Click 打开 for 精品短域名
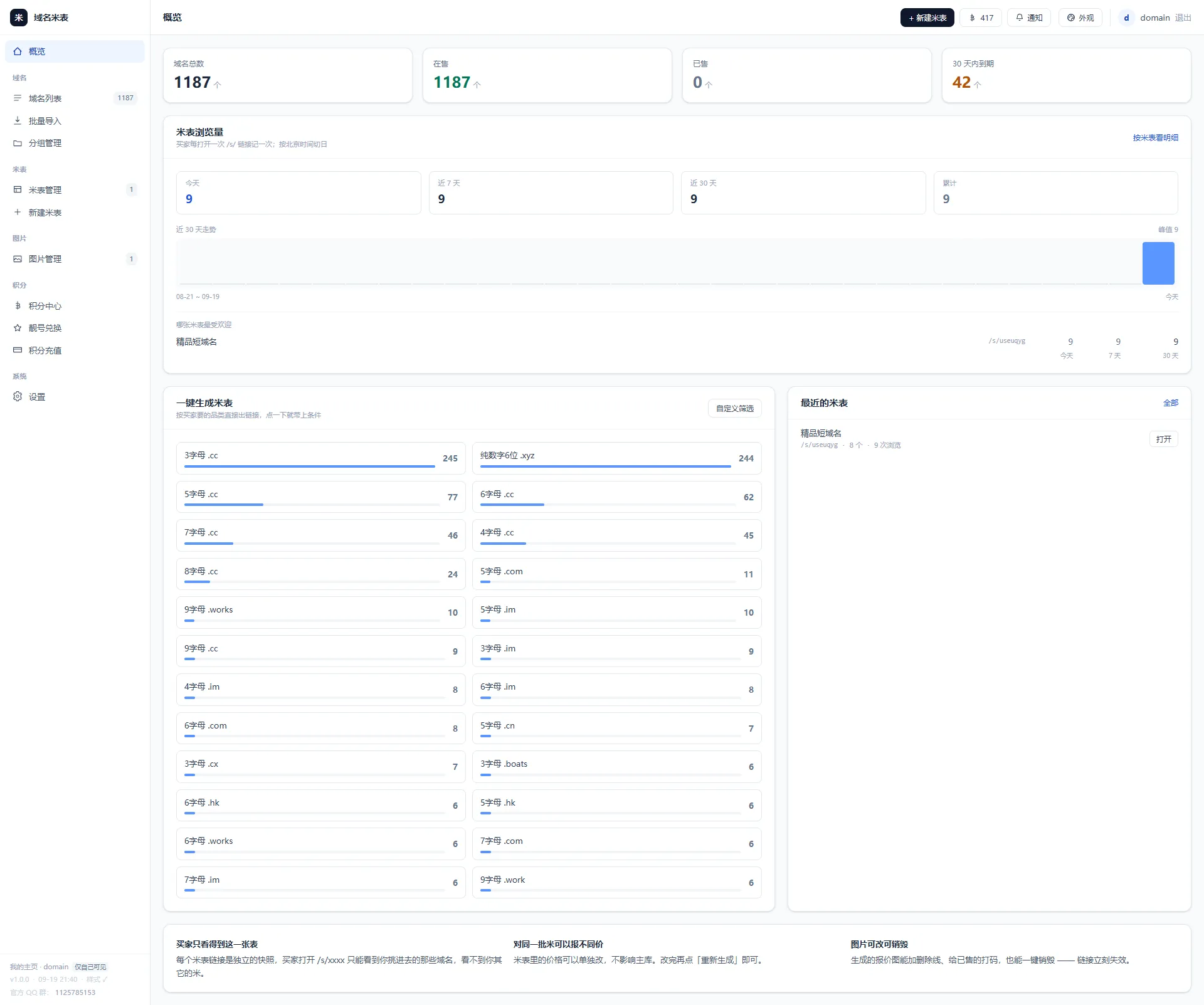This screenshot has width=1204, height=1005. point(1164,439)
